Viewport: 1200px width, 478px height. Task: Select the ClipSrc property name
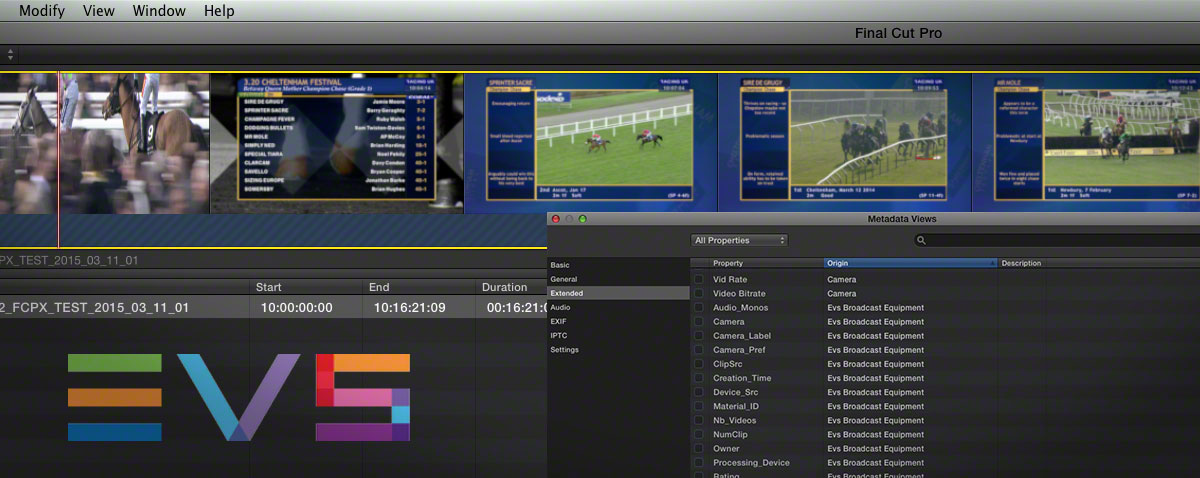[728, 364]
